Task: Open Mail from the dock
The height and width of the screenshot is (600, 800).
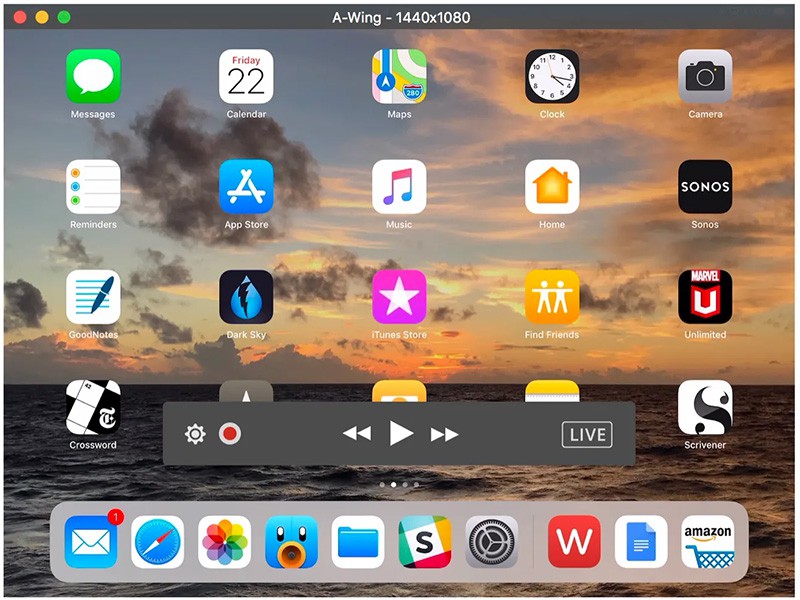Action: click(91, 542)
